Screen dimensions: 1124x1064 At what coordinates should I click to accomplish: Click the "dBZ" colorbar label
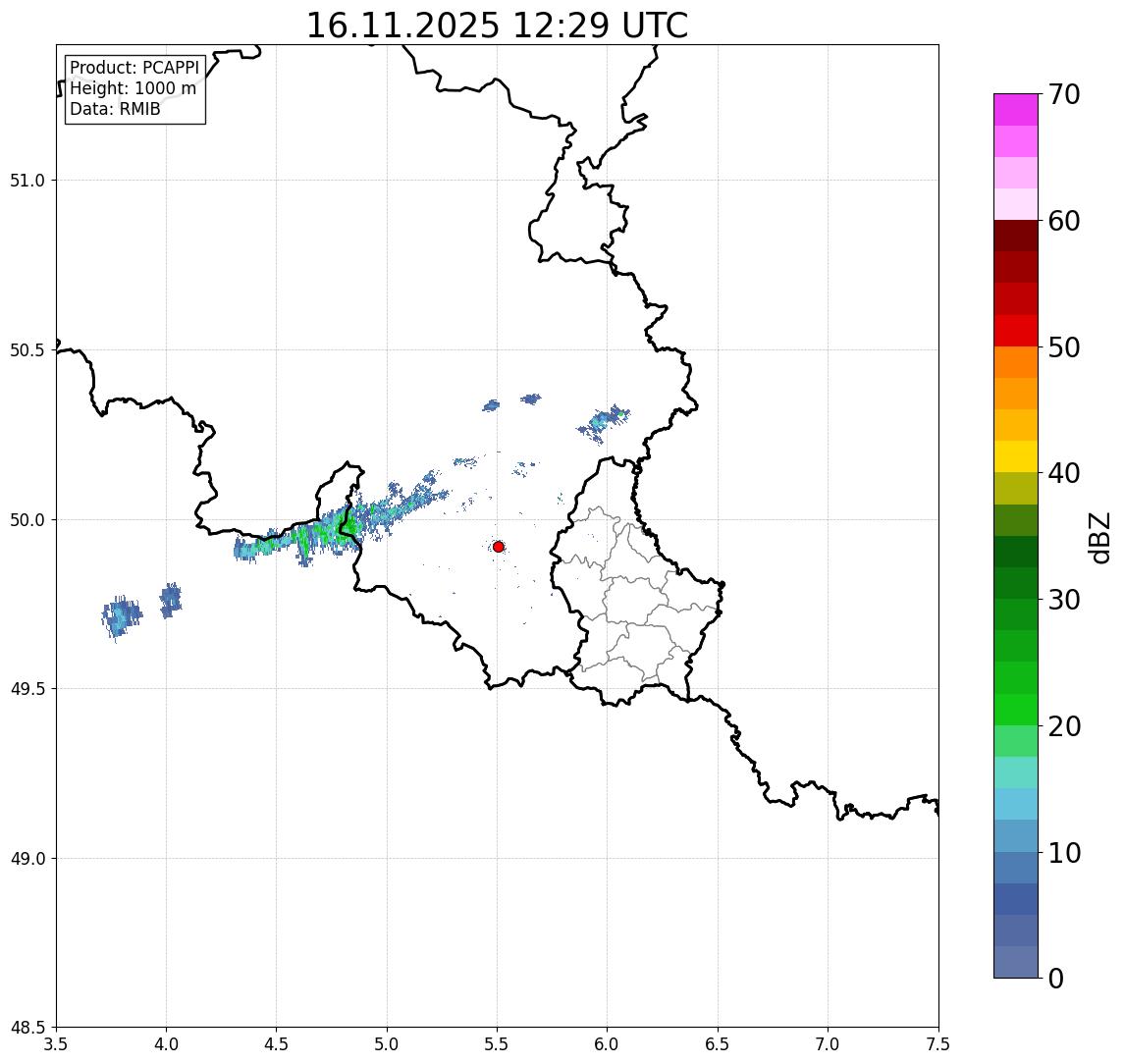(1098, 538)
